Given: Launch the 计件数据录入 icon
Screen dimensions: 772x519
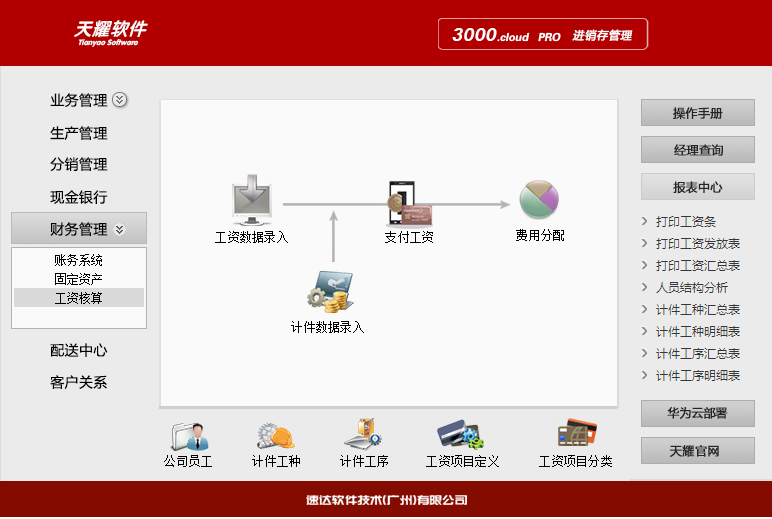Looking at the screenshot, I should click(328, 292).
